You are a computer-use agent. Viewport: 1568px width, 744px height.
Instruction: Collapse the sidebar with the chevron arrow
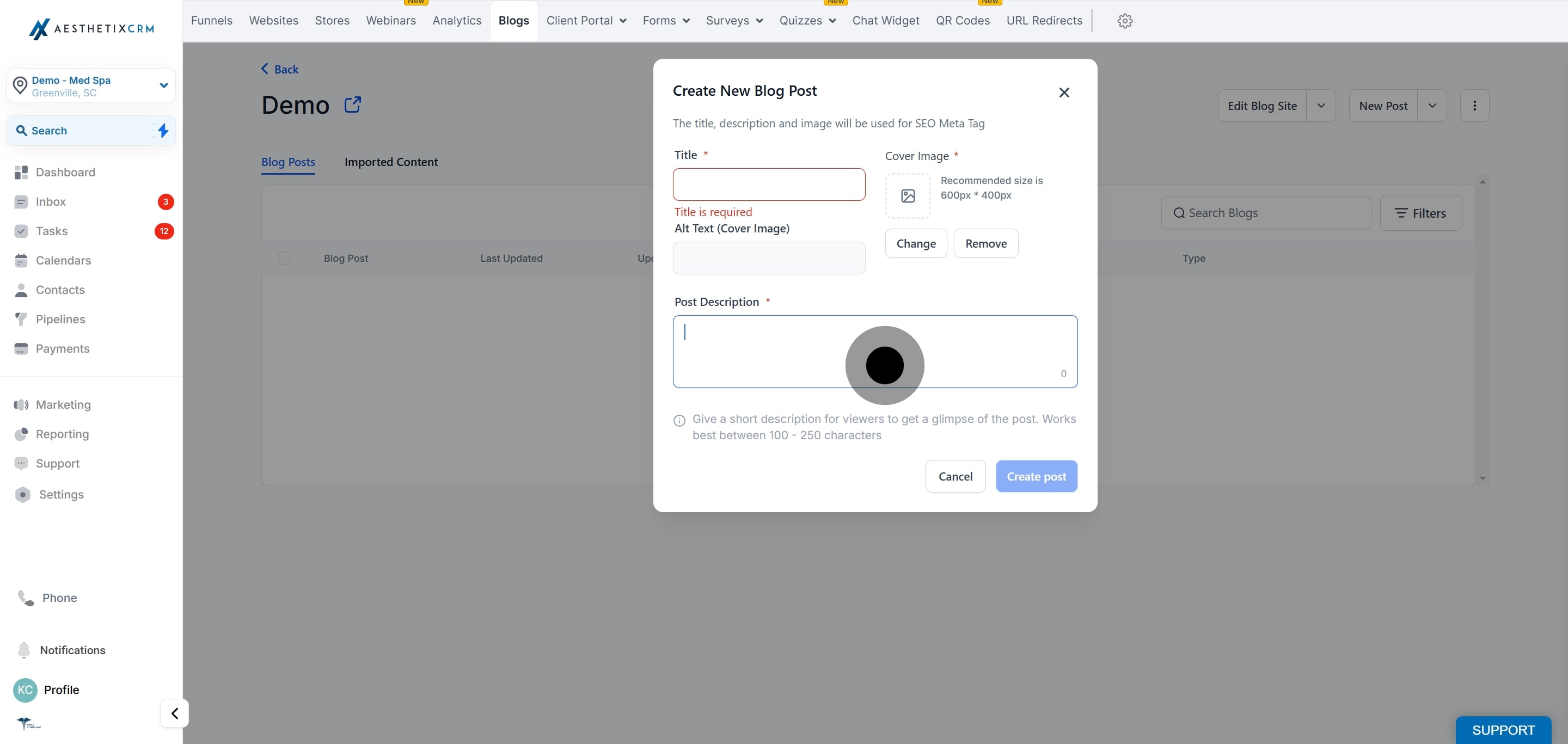[175, 713]
